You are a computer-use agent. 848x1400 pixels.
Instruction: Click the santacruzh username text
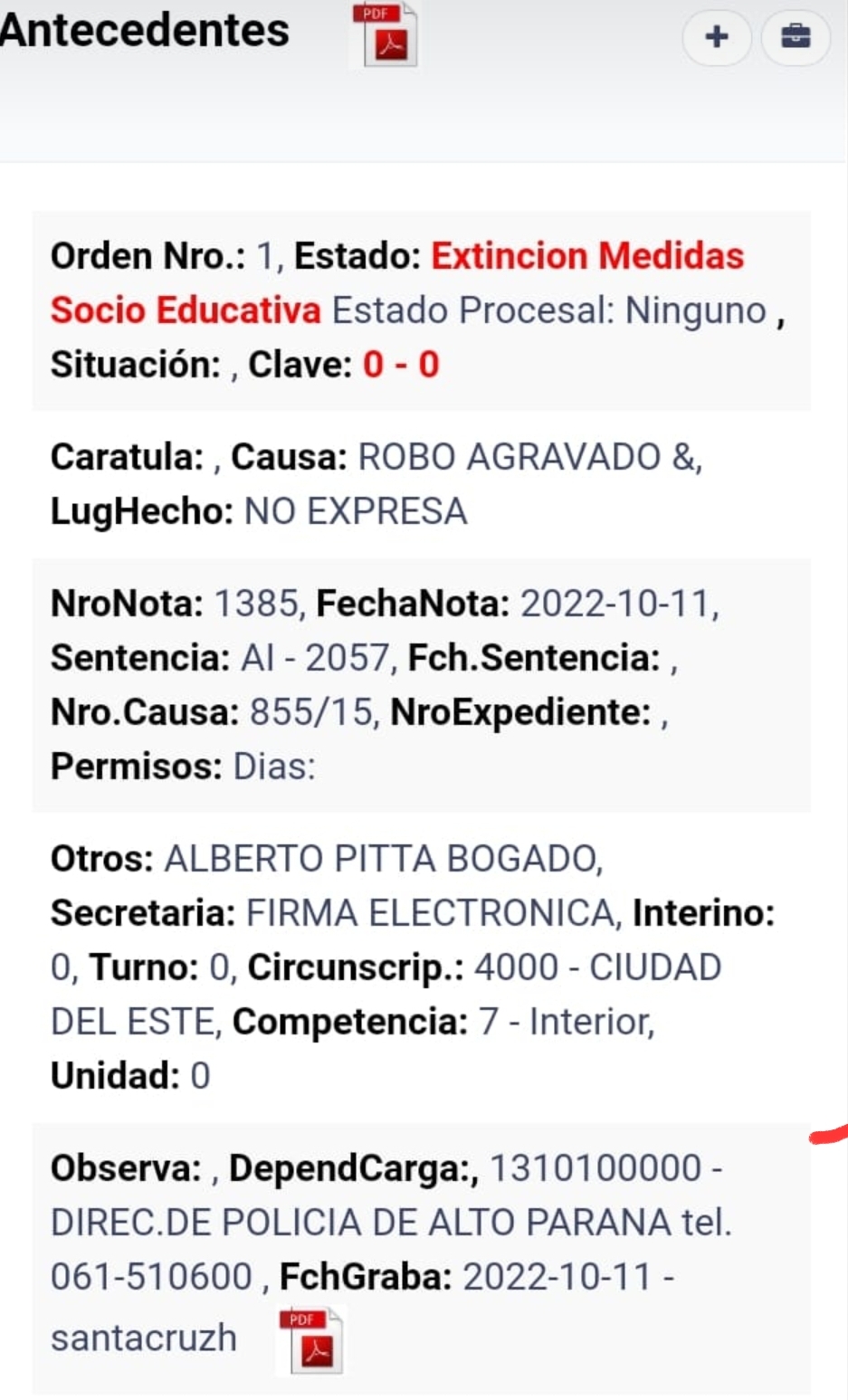[144, 1338]
